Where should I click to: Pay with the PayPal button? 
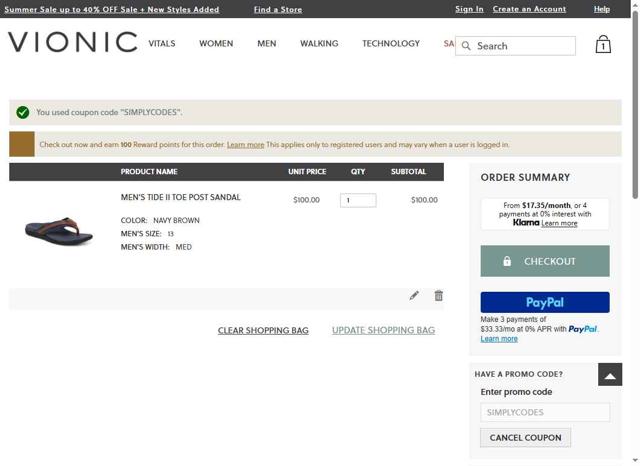pyautogui.click(x=545, y=302)
